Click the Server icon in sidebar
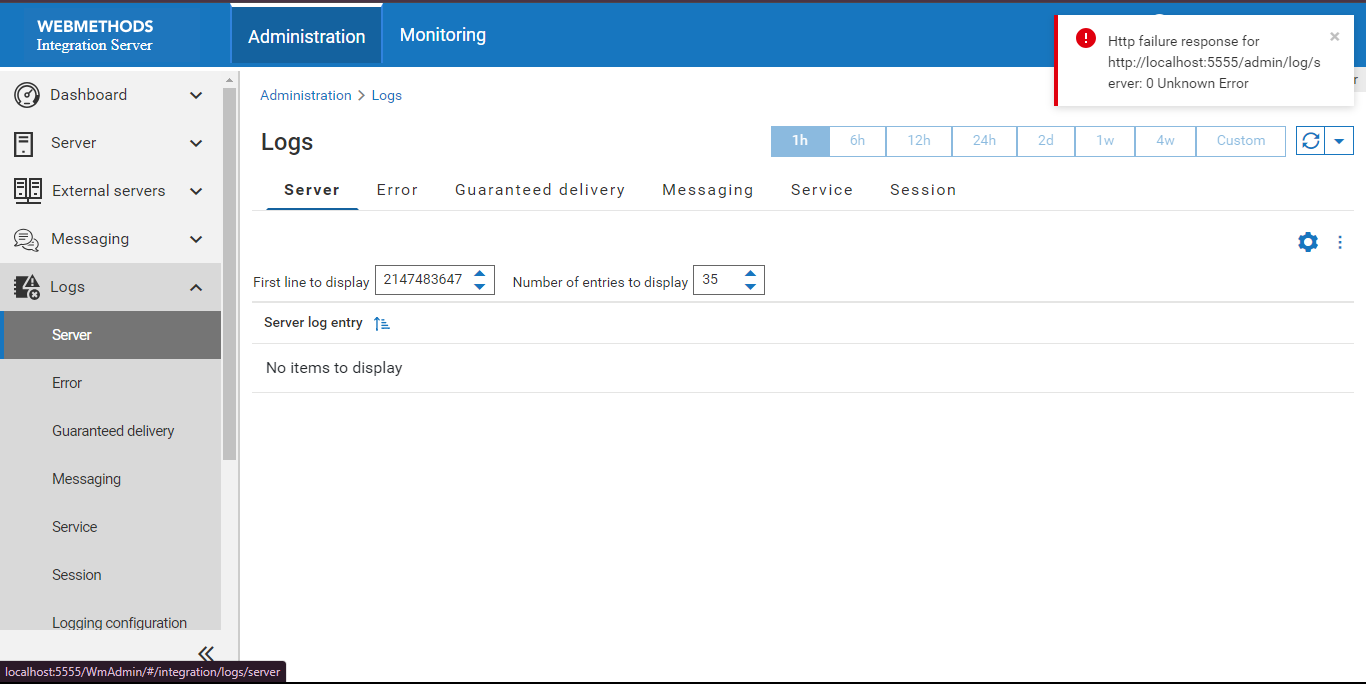Image resolution: width=1366 pixels, height=684 pixels. [23, 143]
